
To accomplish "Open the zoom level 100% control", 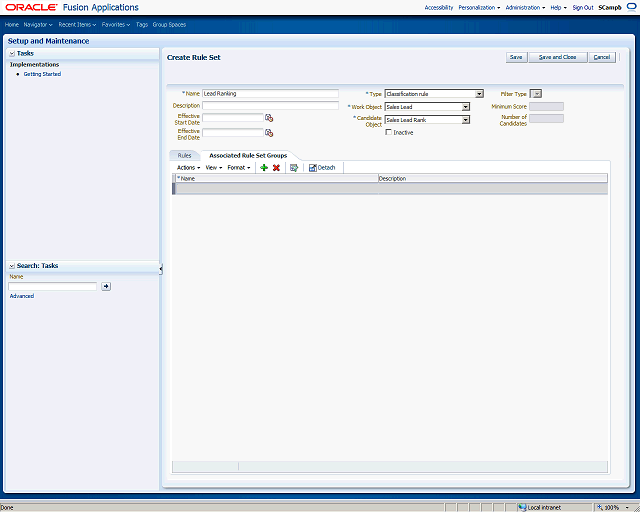I will (613, 508).
